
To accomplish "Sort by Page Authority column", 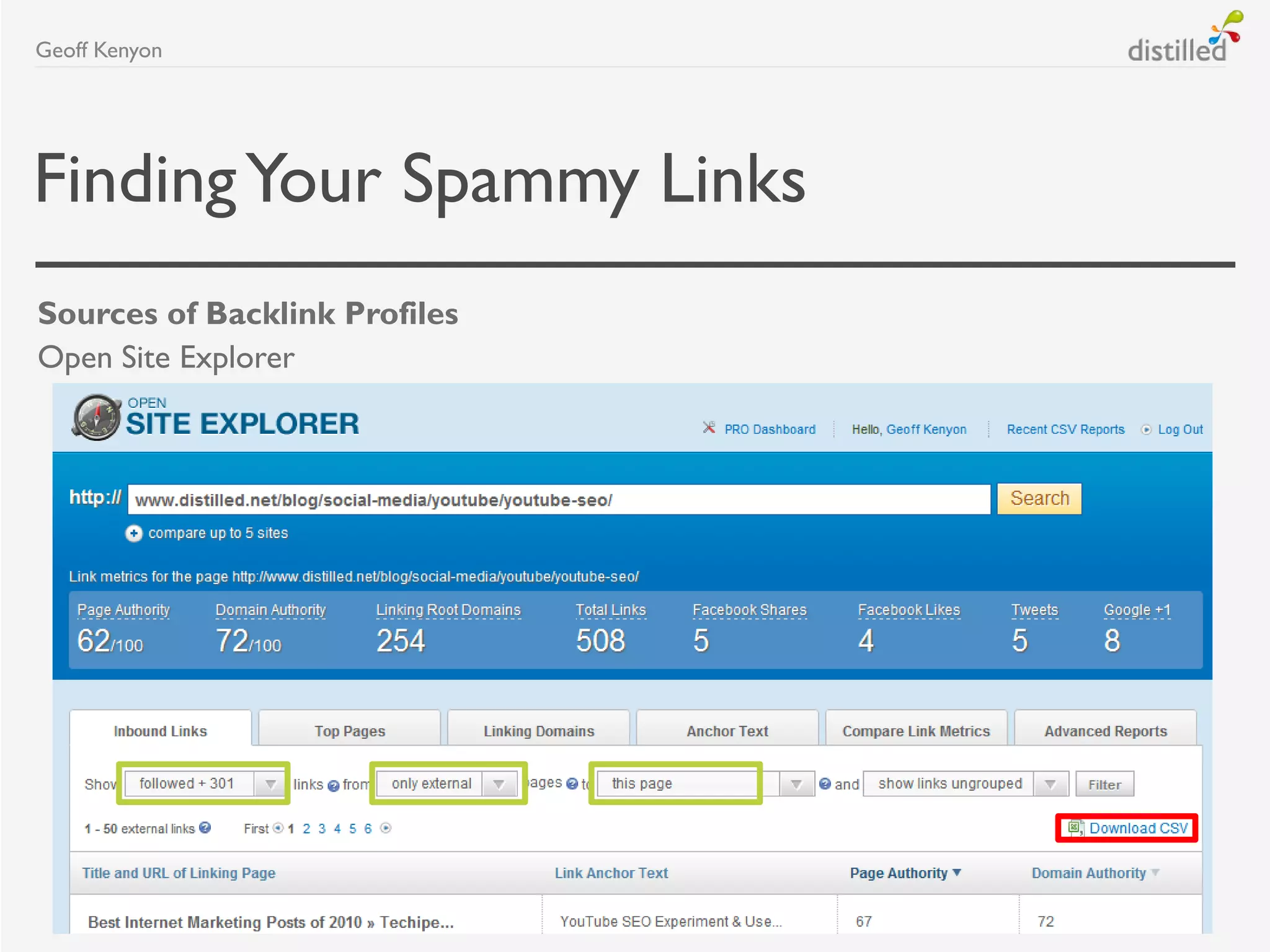I will (905, 873).
